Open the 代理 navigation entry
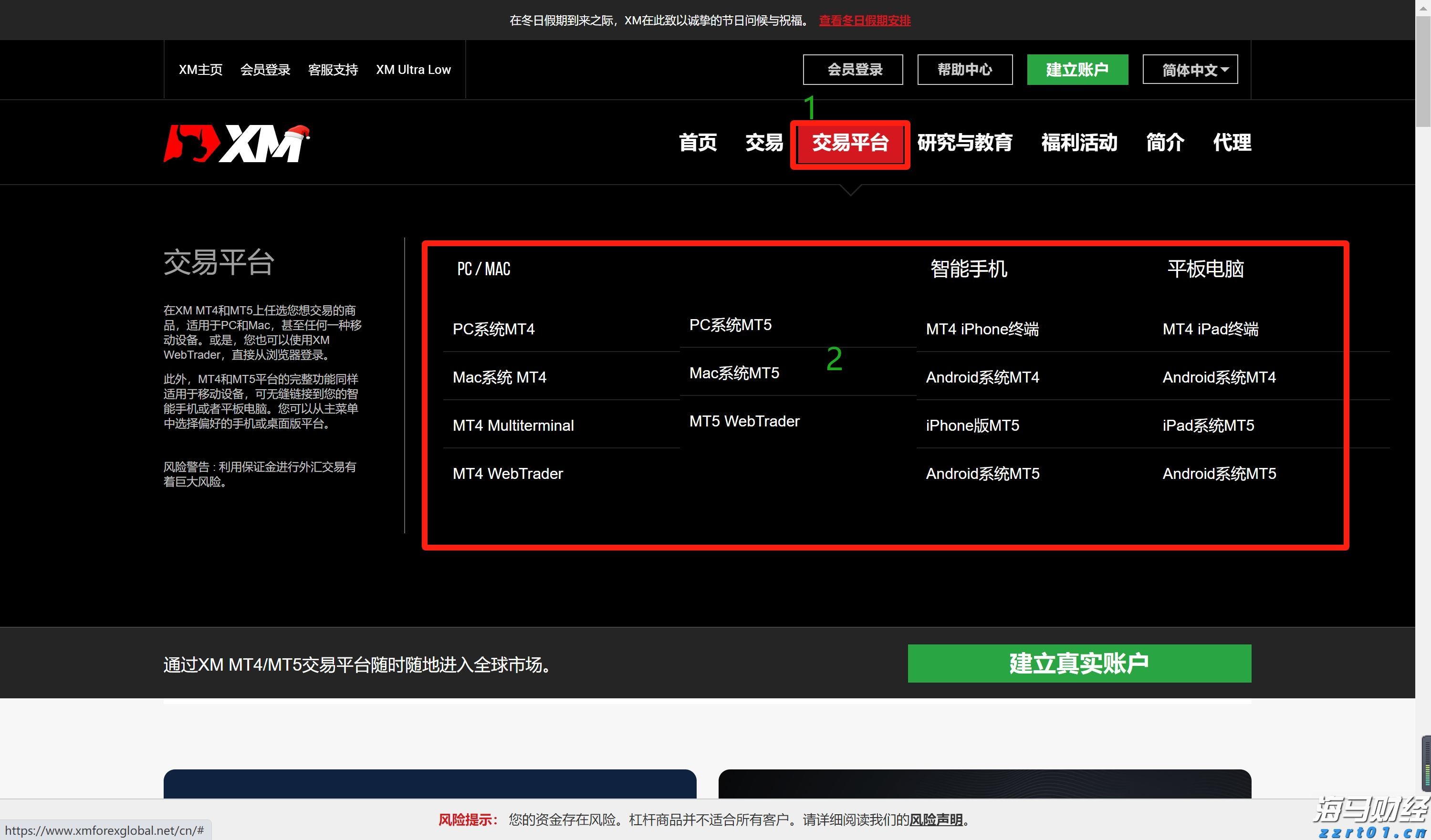This screenshot has height=840, width=1431. tap(1231, 144)
